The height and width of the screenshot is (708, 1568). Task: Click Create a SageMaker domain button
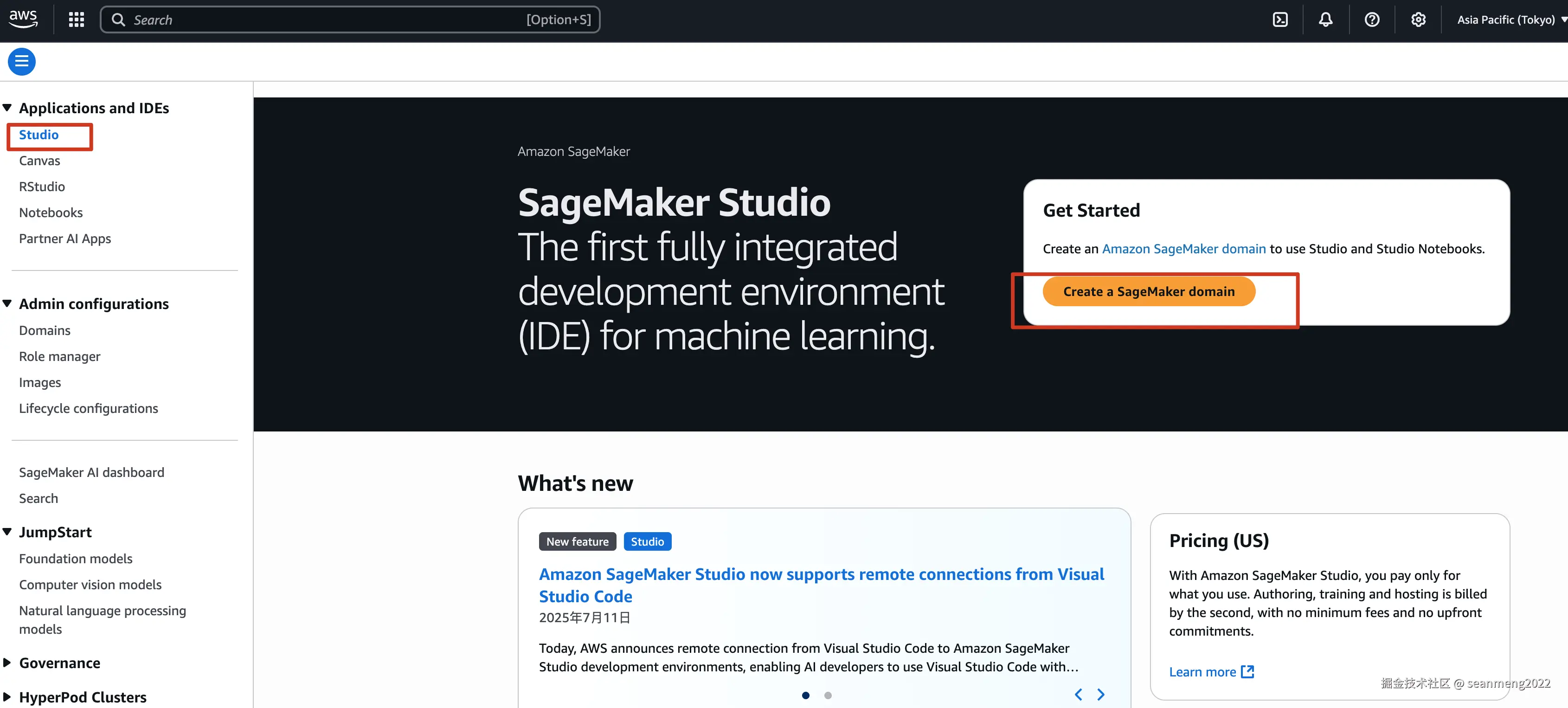[1149, 292]
